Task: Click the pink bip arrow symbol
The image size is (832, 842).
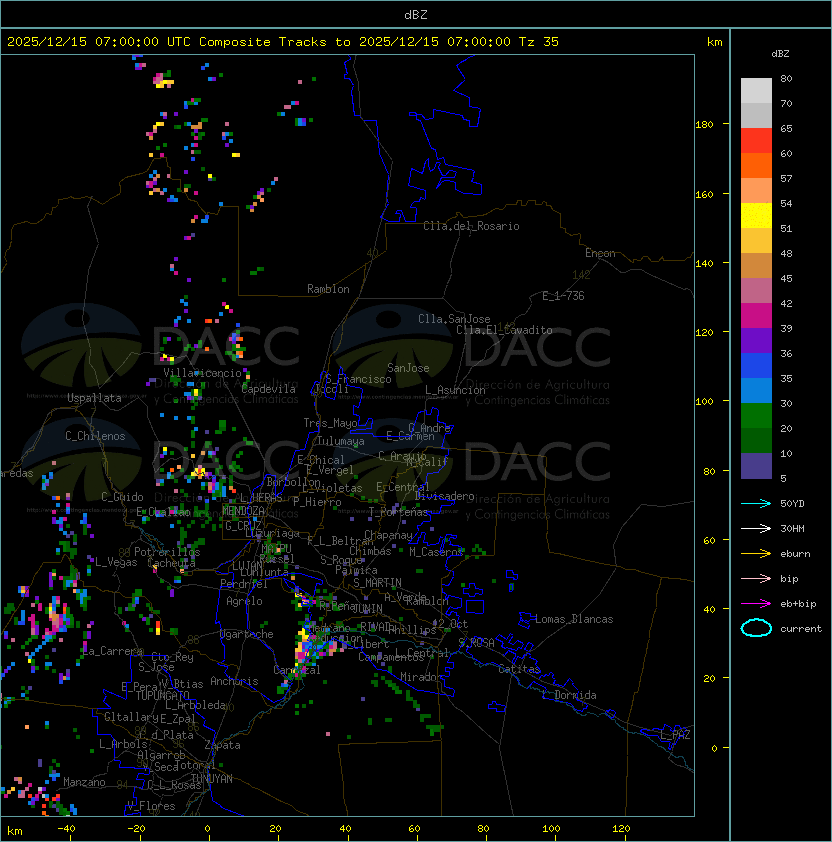Action: point(756,578)
